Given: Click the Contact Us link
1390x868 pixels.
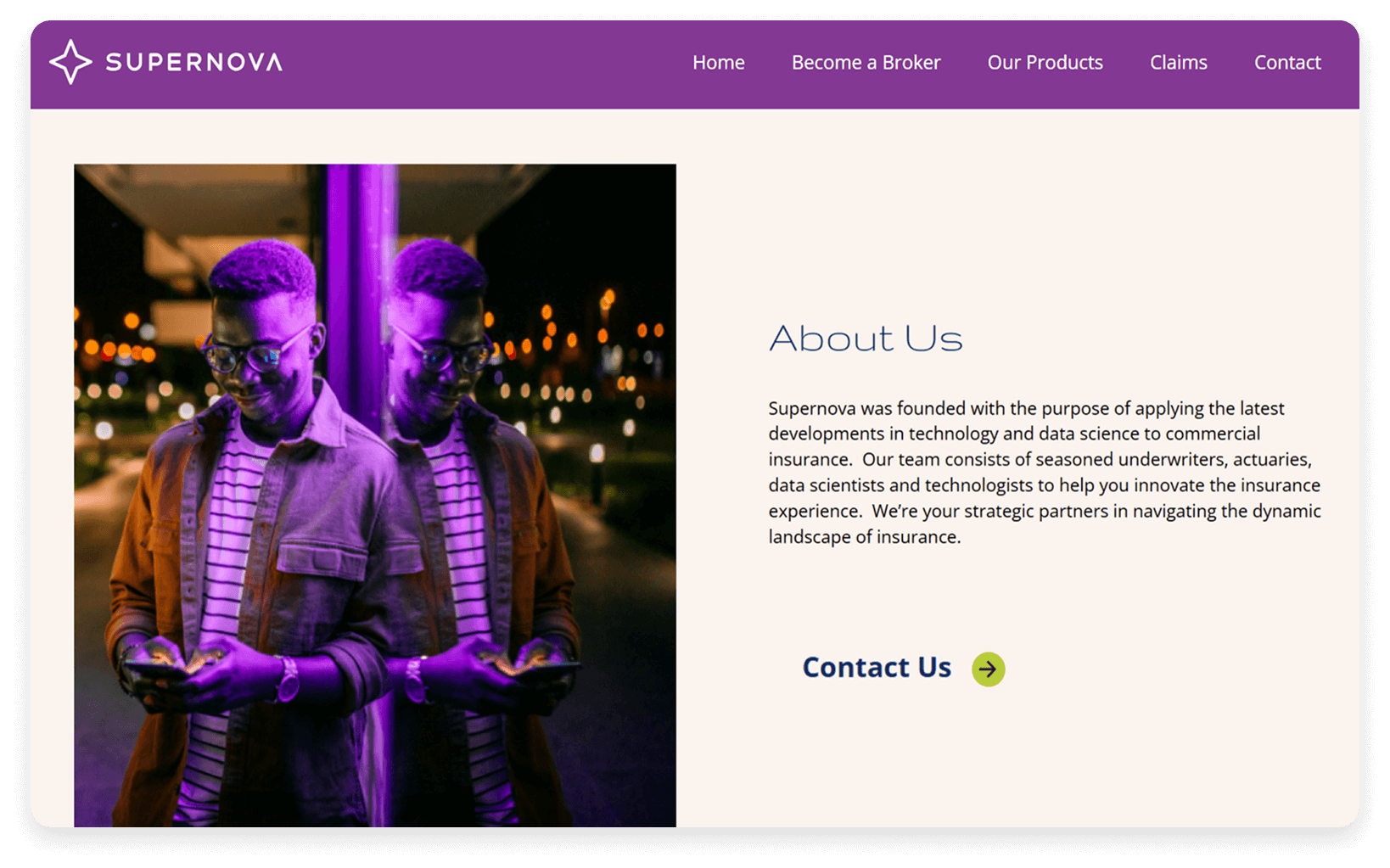Looking at the screenshot, I should (x=877, y=668).
